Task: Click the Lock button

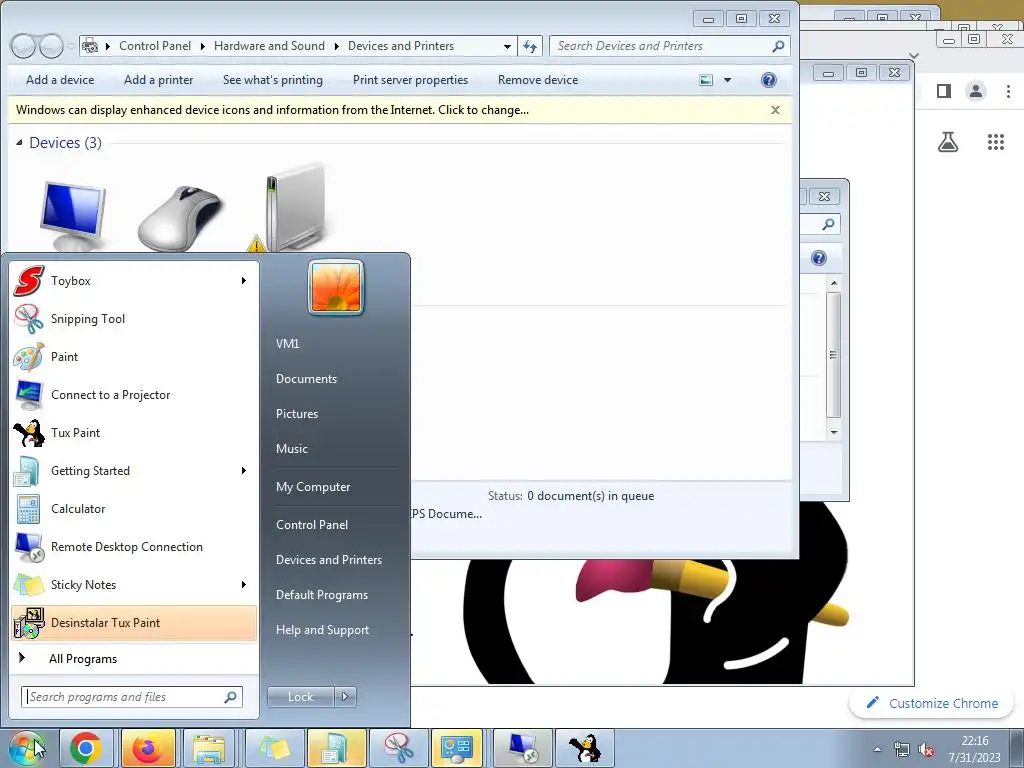Action: pos(300,697)
